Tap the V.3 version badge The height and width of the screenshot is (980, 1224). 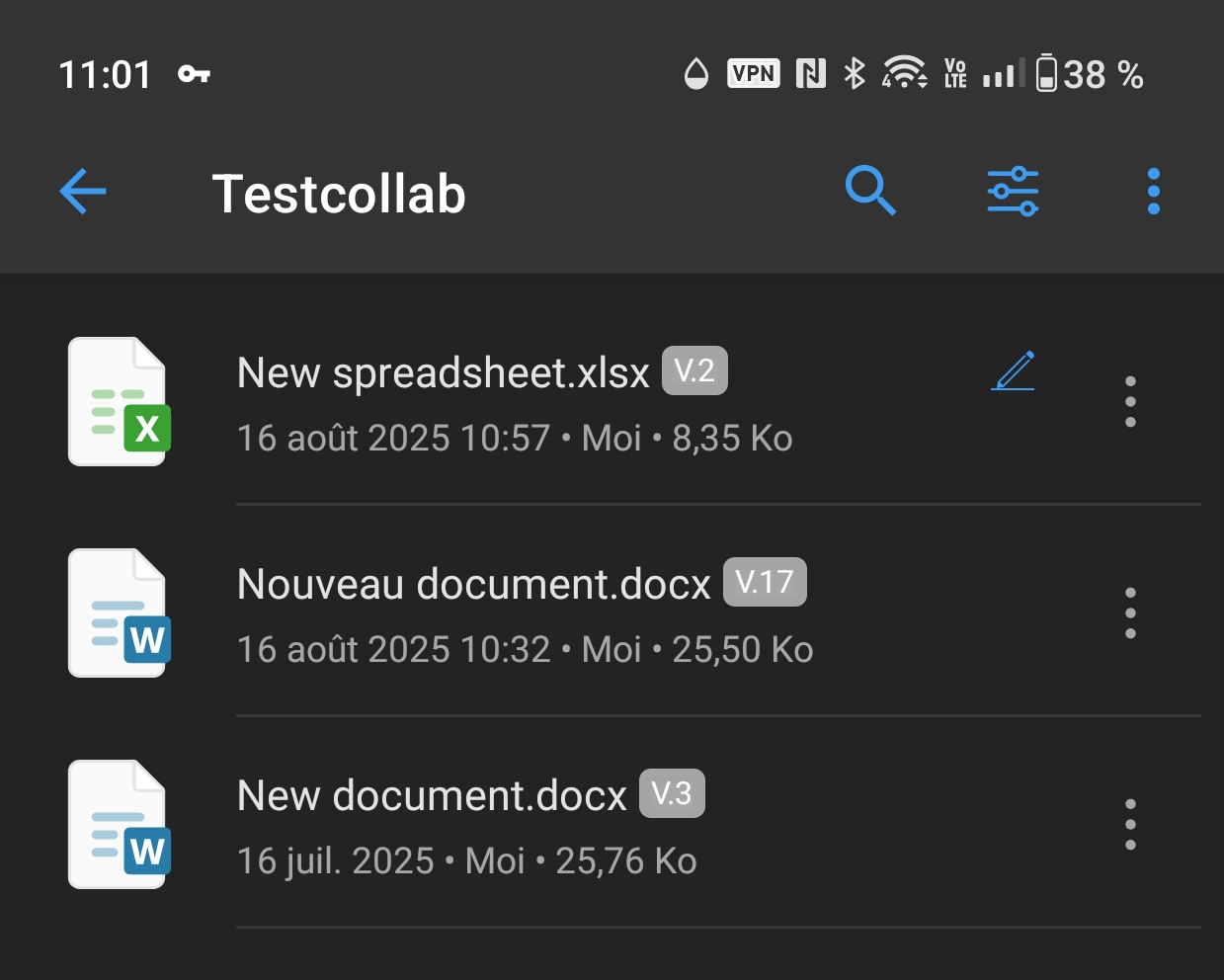[x=672, y=793]
